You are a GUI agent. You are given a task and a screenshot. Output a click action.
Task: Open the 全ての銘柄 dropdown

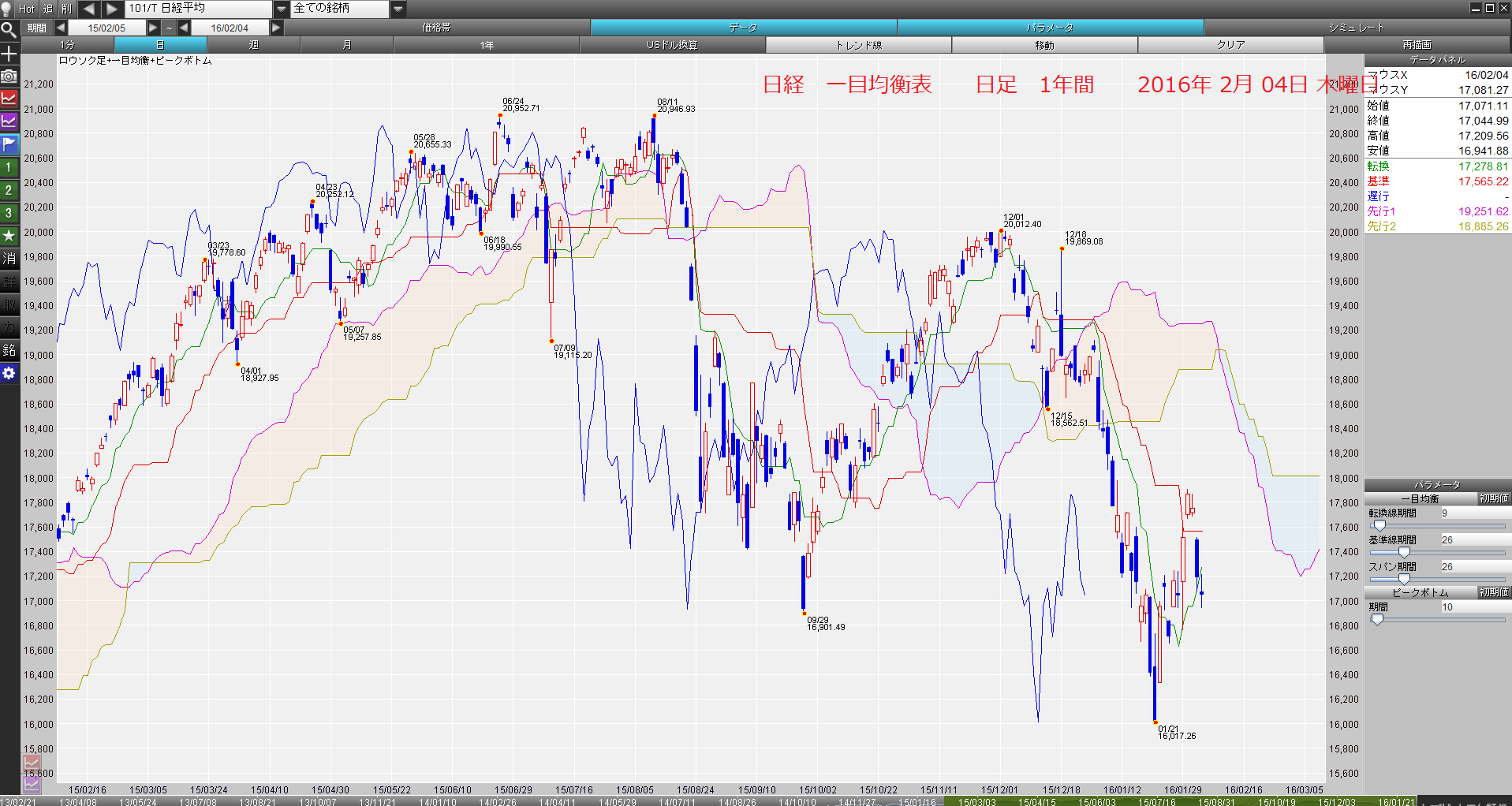(x=398, y=9)
